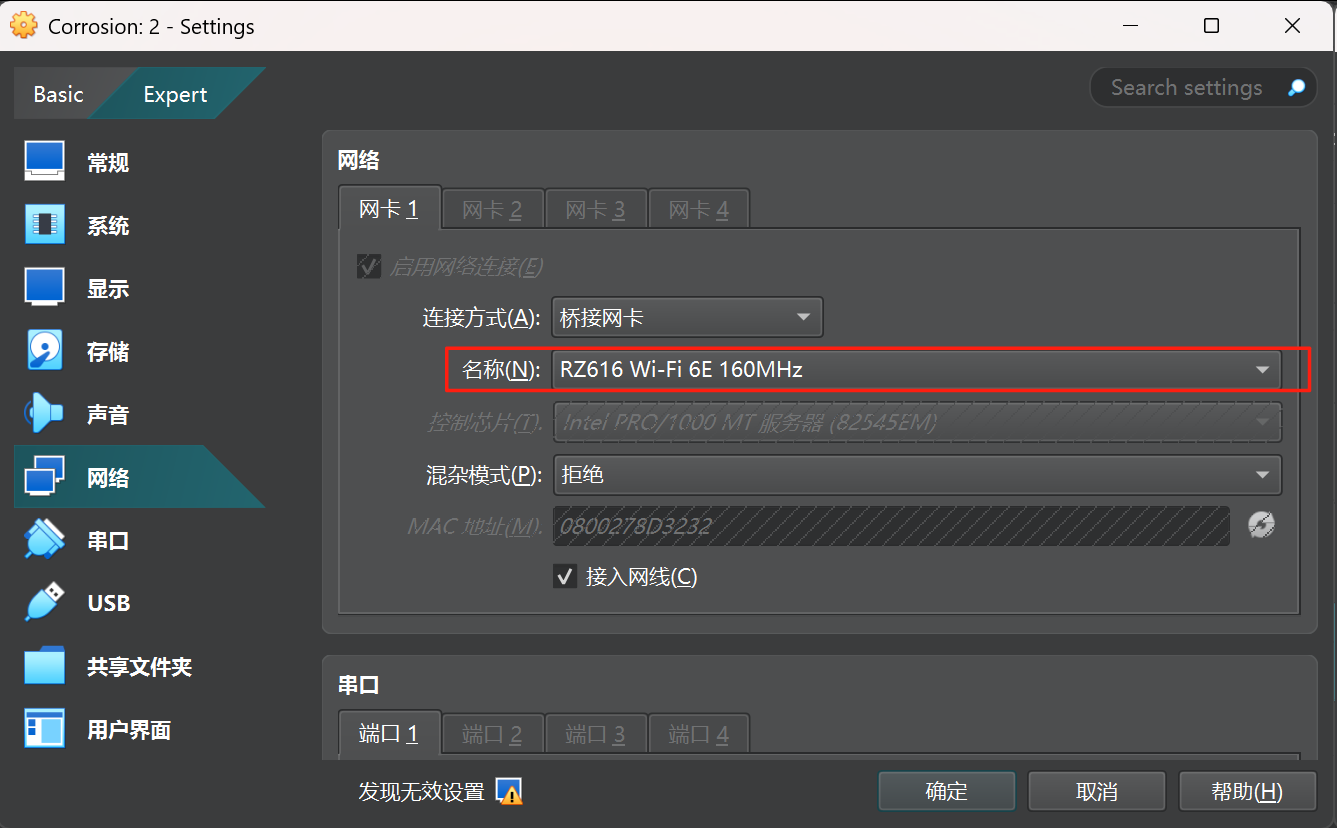Click the 帮助(H) button
Image resolution: width=1337 pixels, height=828 pixels.
1247,791
